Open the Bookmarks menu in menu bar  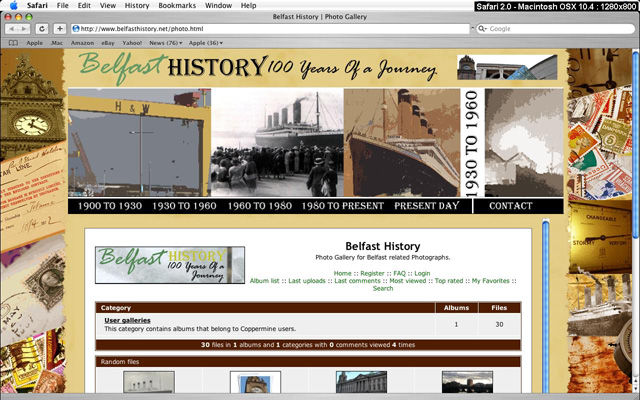(x=177, y=5)
